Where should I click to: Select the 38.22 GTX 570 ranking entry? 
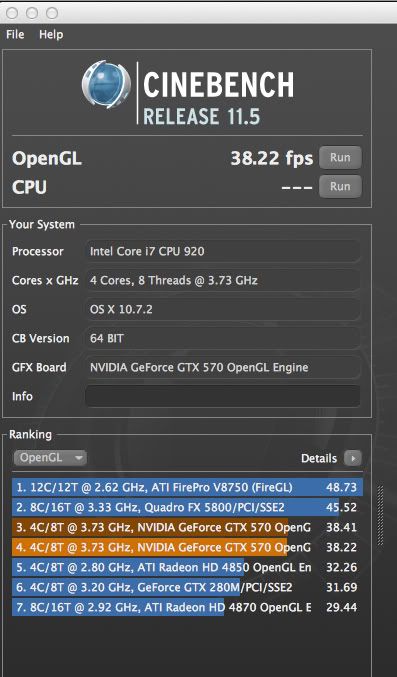(187, 547)
